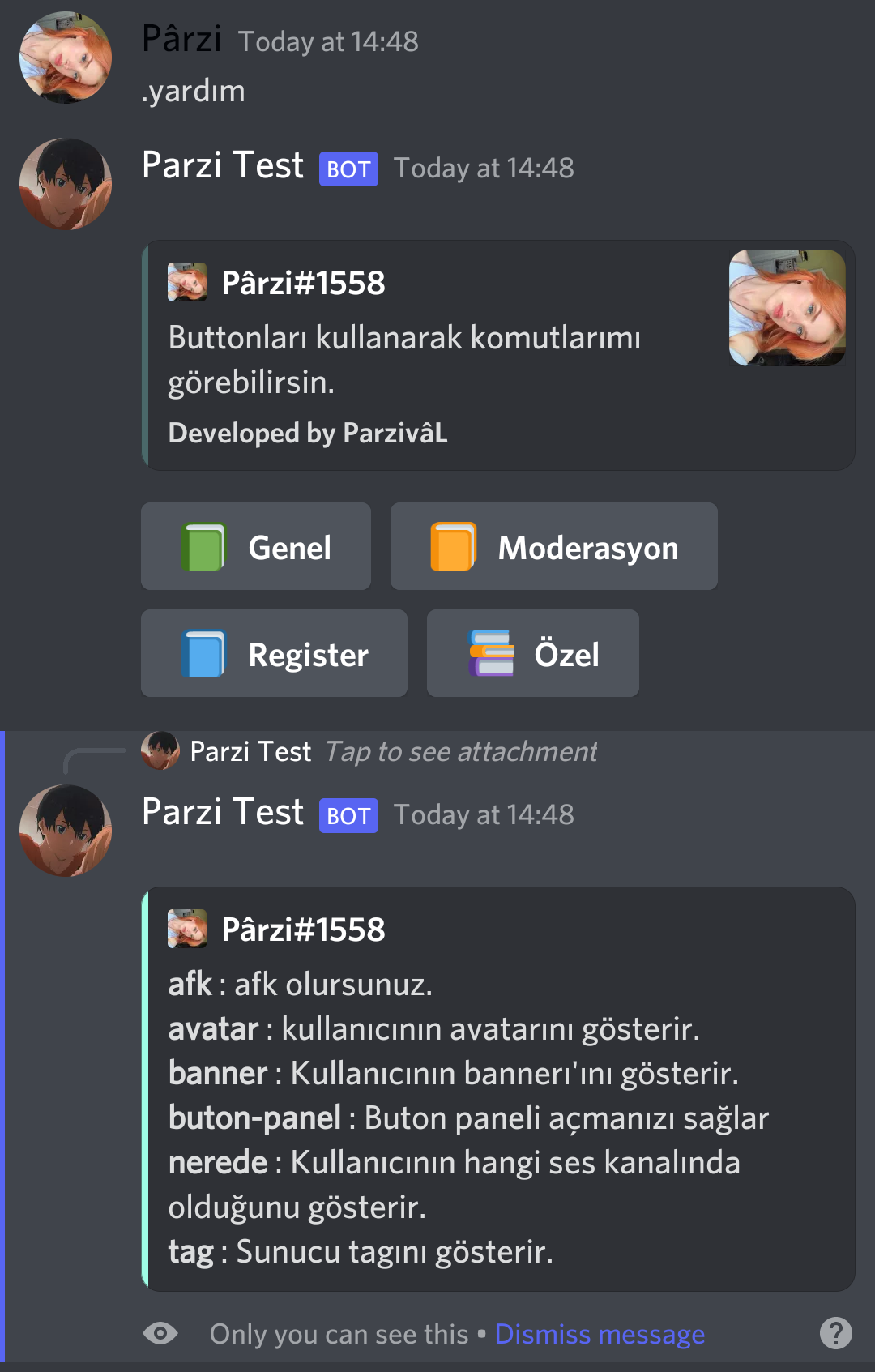Viewport: 875px width, 1372px height.
Task: Click the small author icon in second embed
Action: click(187, 929)
